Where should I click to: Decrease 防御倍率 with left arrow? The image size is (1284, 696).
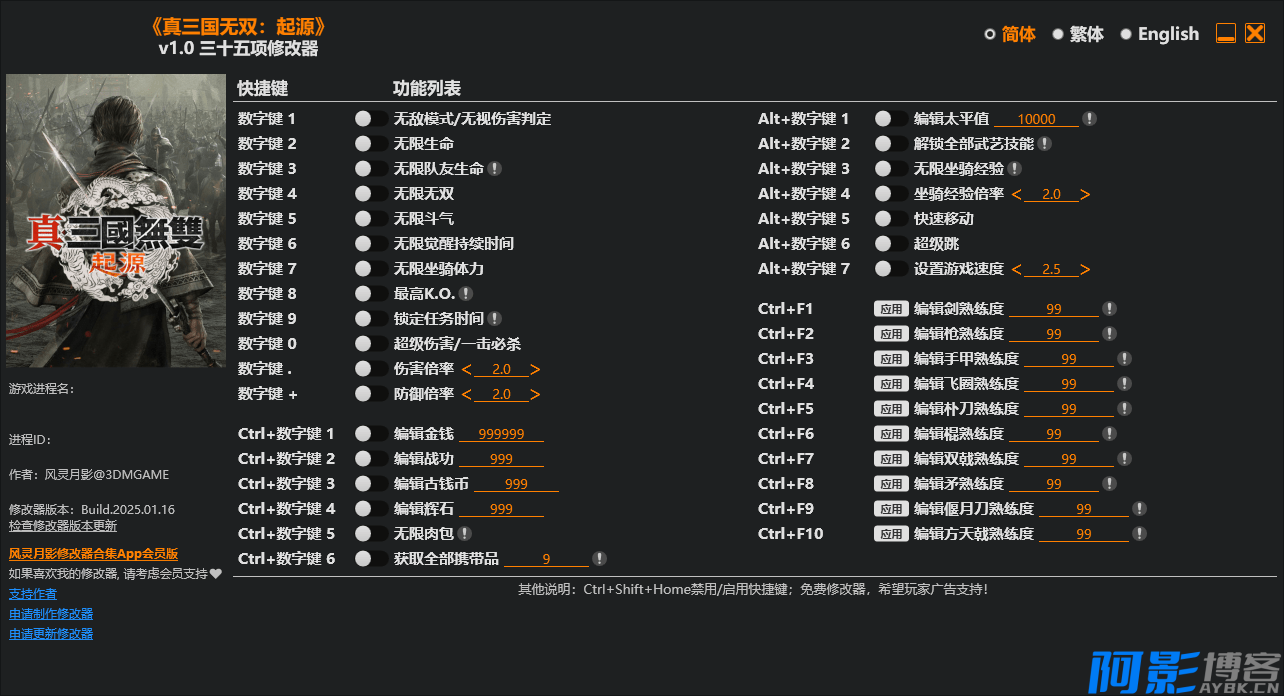(x=467, y=394)
